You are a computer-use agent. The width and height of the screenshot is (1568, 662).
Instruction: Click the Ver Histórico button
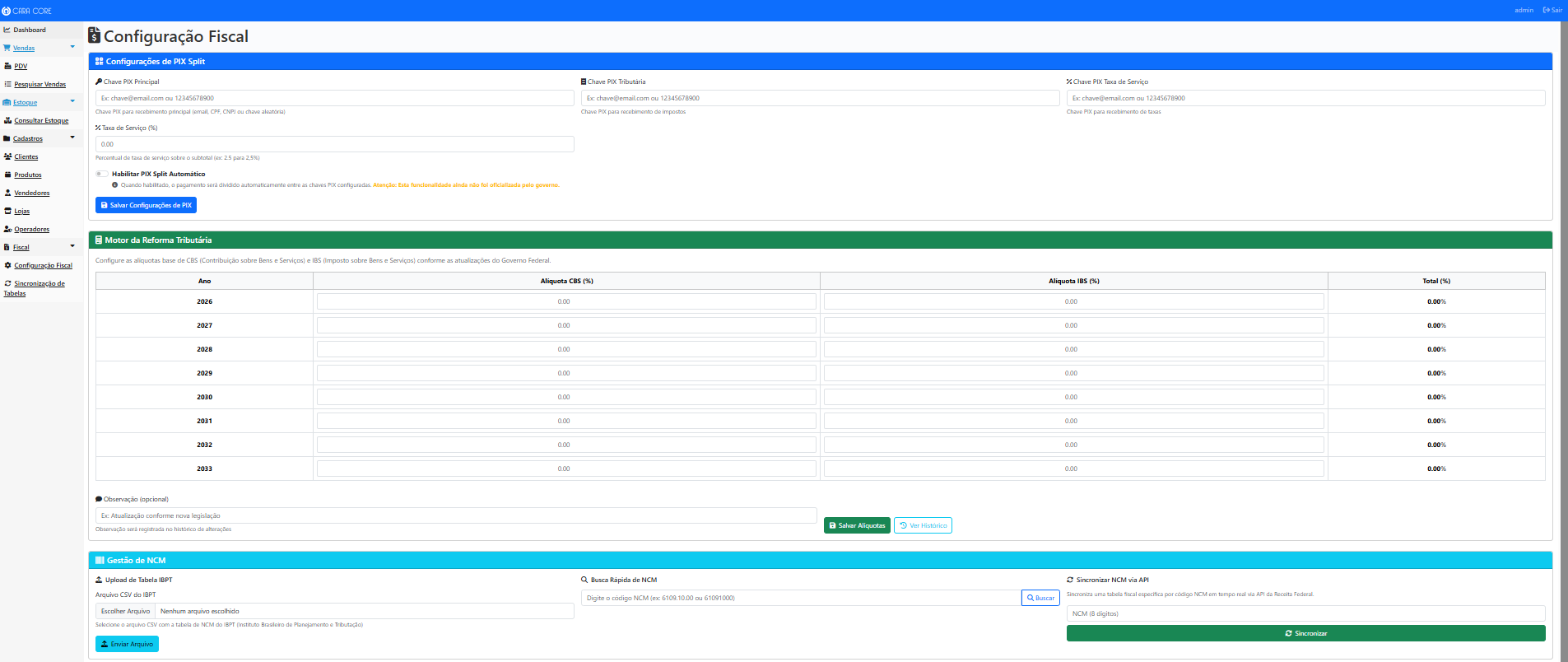point(923,525)
